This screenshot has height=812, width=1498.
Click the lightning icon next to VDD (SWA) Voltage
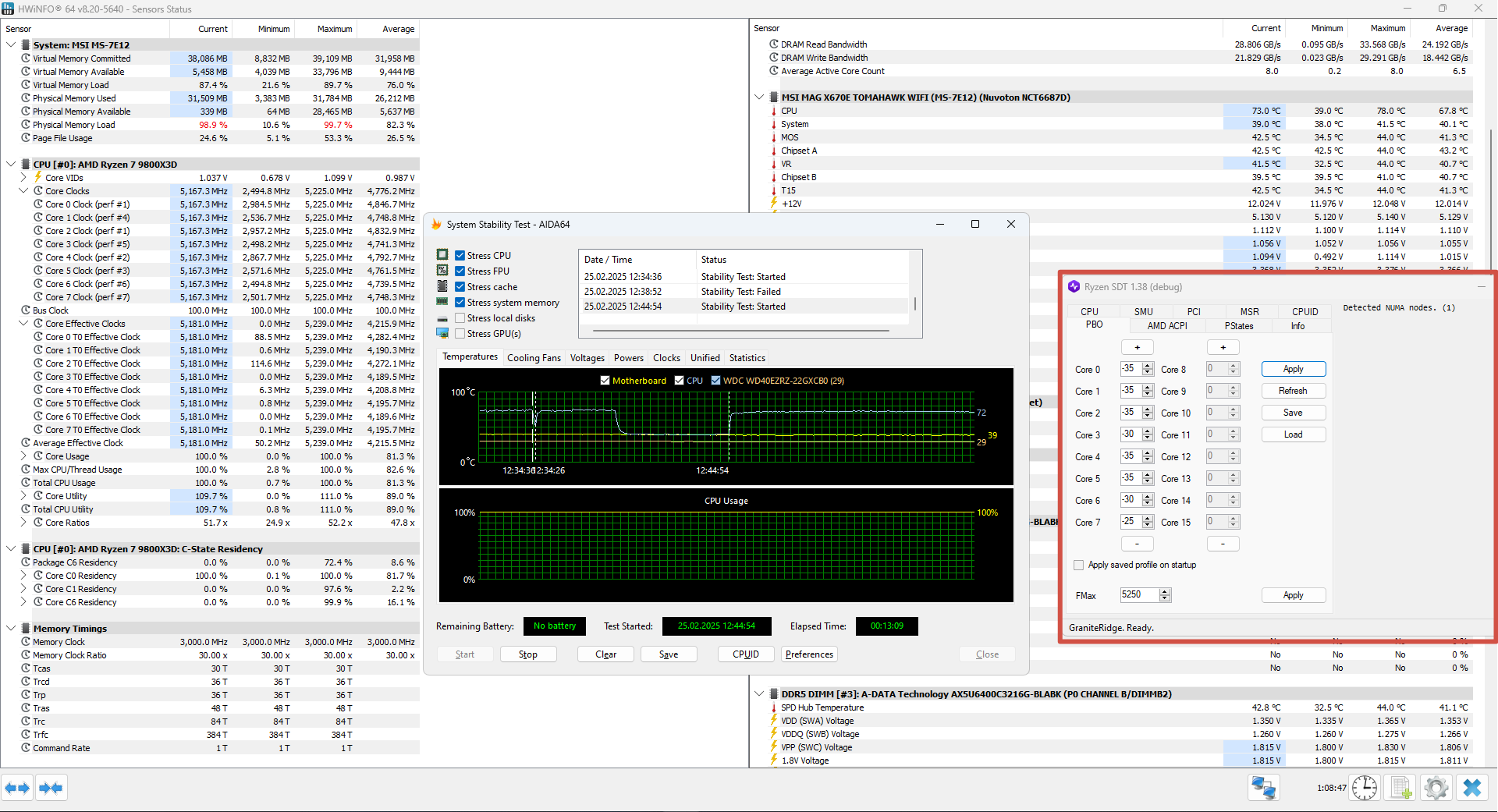(774, 721)
